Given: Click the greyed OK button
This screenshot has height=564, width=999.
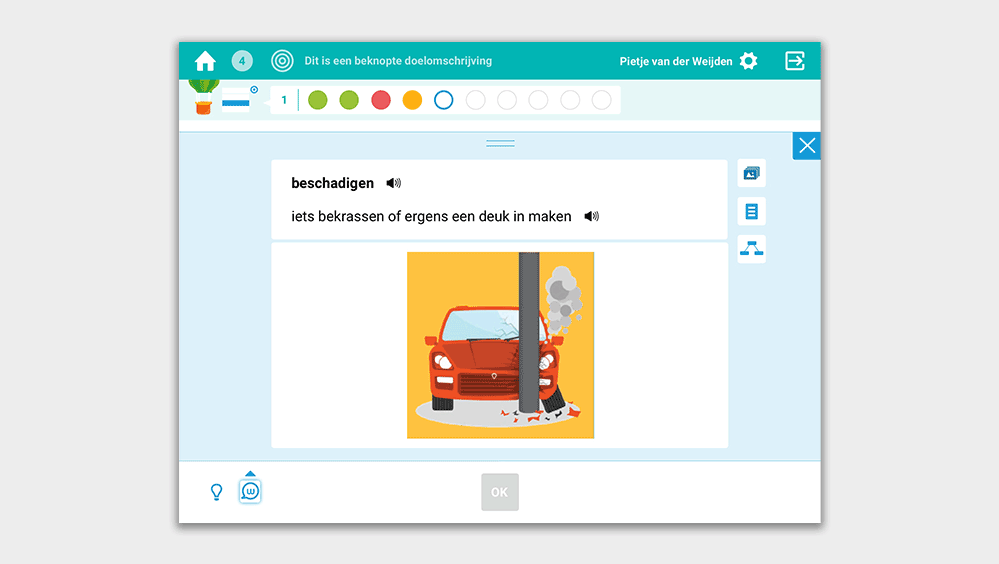Looking at the screenshot, I should click(x=500, y=492).
